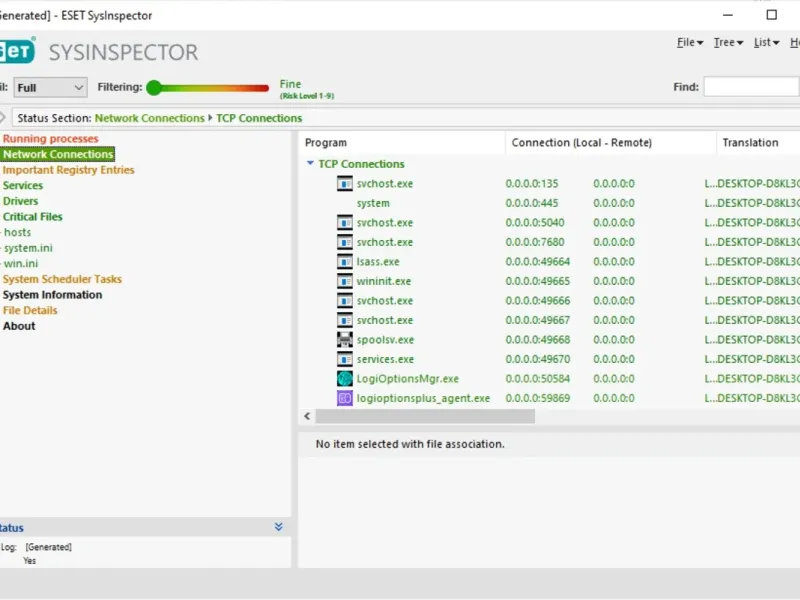This screenshot has width=800, height=600.
Task: Select Running processes in the sidebar
Action: [51, 139]
